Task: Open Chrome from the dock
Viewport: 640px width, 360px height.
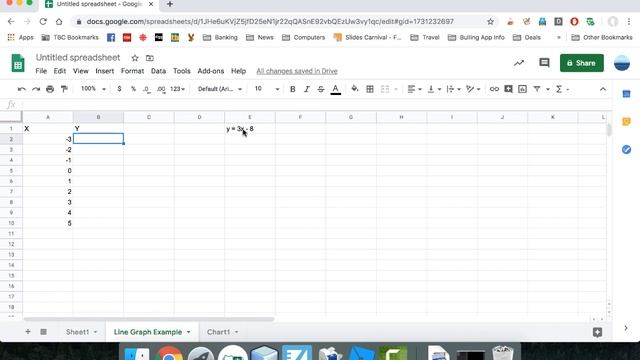Action: 168,354
